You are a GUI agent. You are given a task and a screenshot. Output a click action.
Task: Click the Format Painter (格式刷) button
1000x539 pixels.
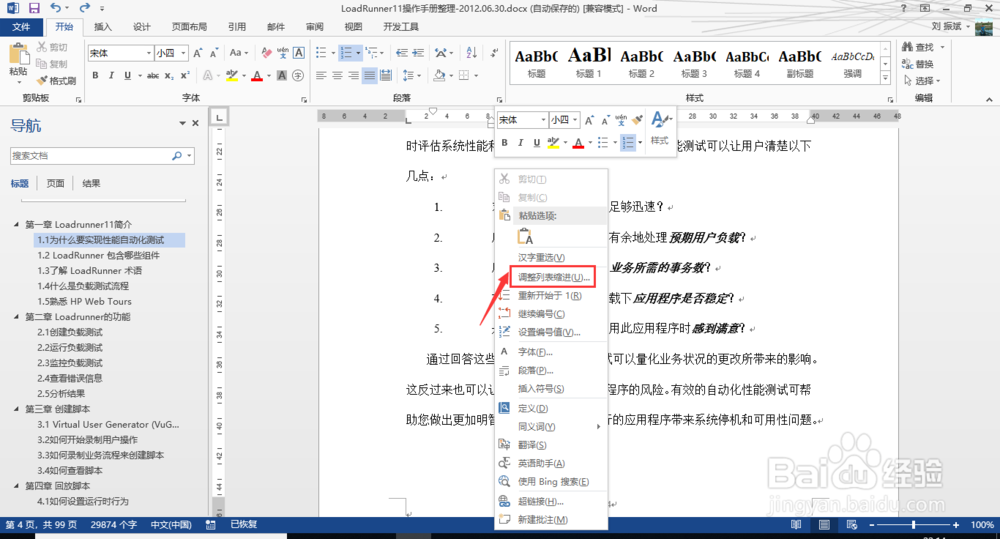point(56,80)
